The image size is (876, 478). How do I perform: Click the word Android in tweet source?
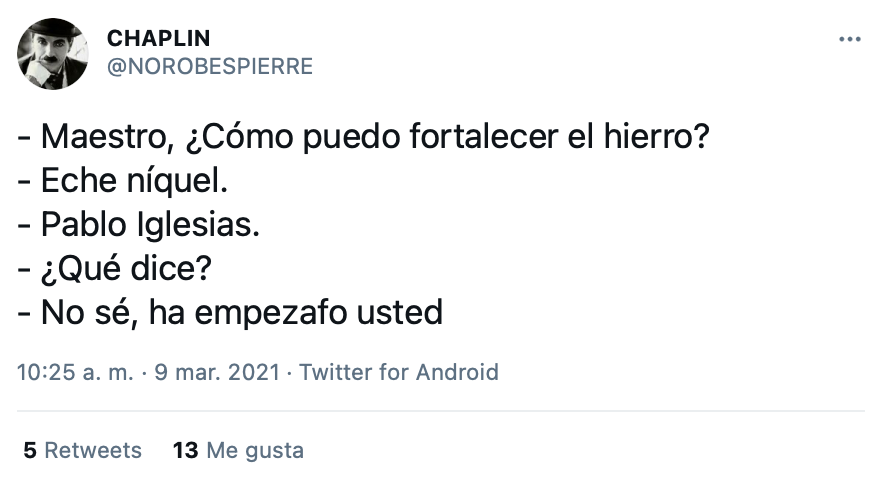coord(457,373)
